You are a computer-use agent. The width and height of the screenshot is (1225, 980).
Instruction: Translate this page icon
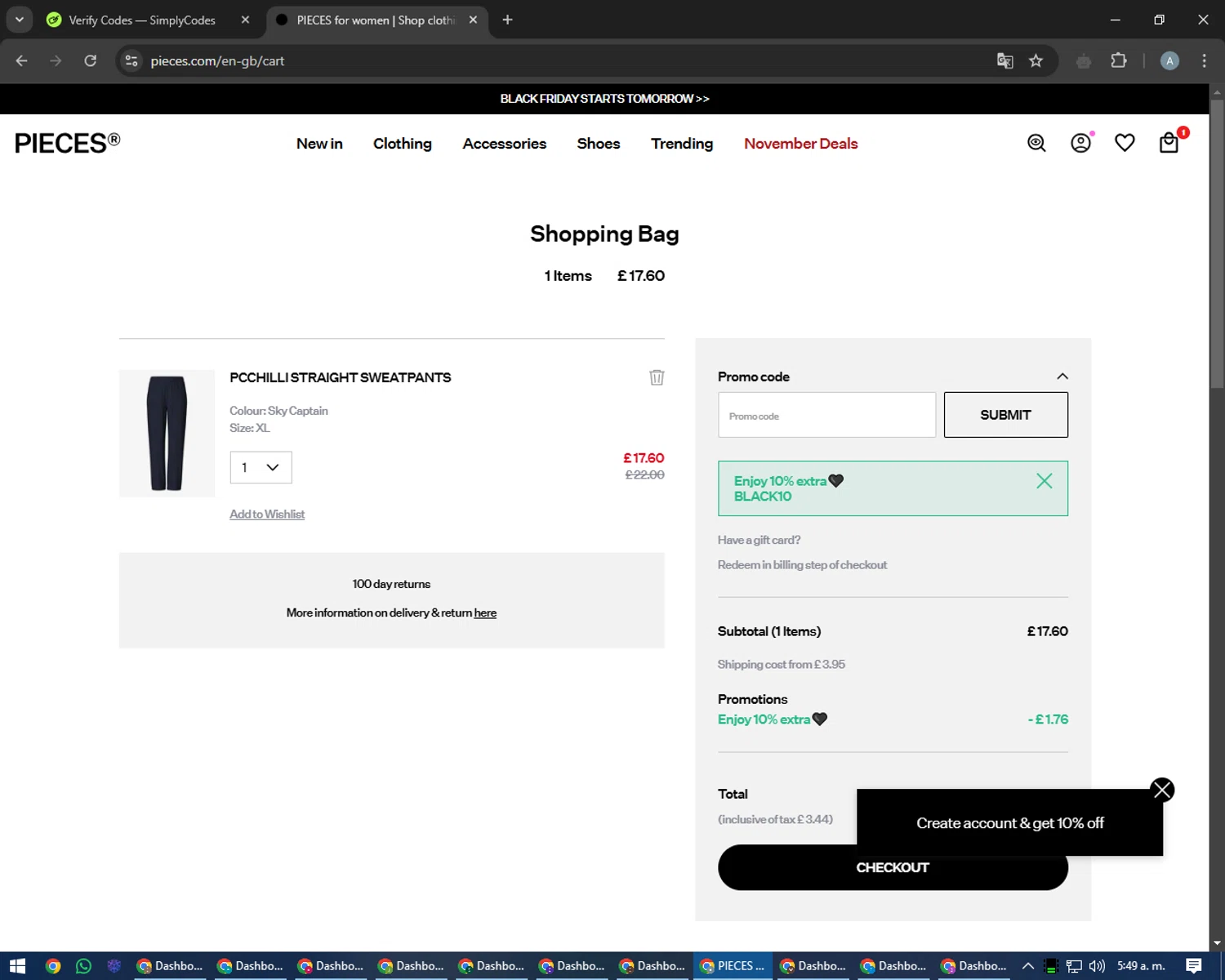[x=1005, y=60]
